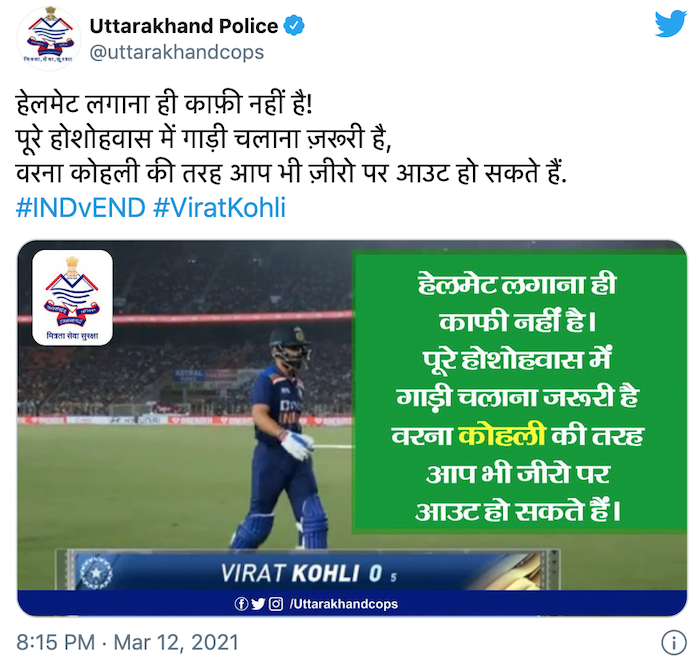Click the green Hindi message panel
The width and height of the screenshot is (700, 667).
(x=519, y=394)
